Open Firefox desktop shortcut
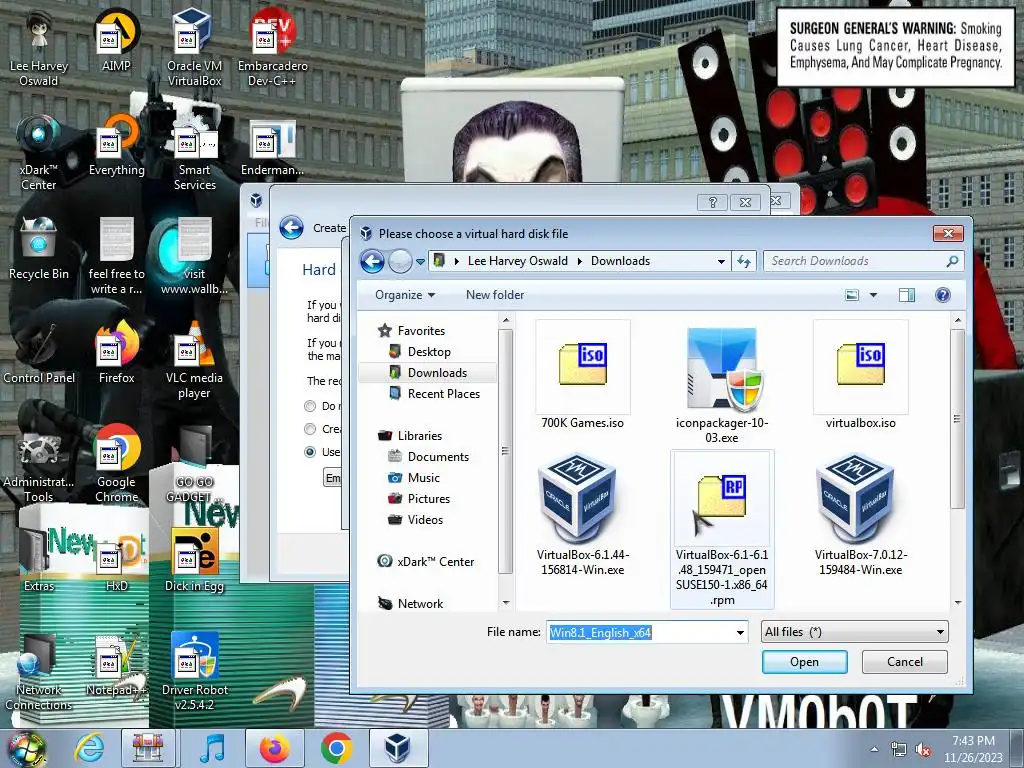1024x768 pixels. [x=116, y=353]
